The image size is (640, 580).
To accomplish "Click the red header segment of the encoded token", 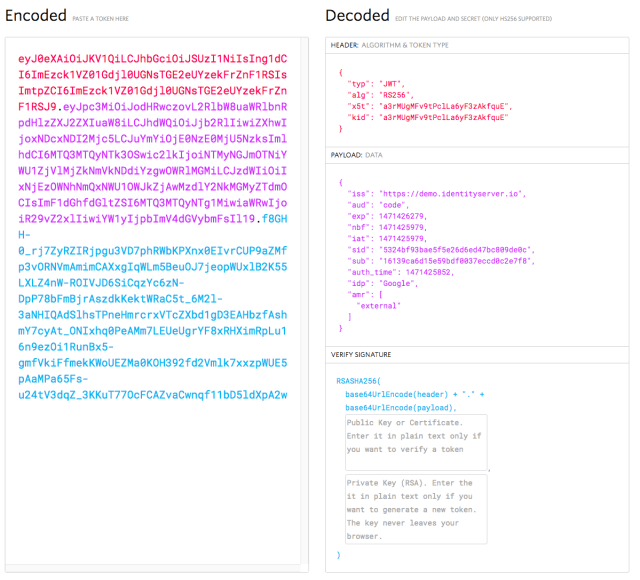I will point(150,75).
